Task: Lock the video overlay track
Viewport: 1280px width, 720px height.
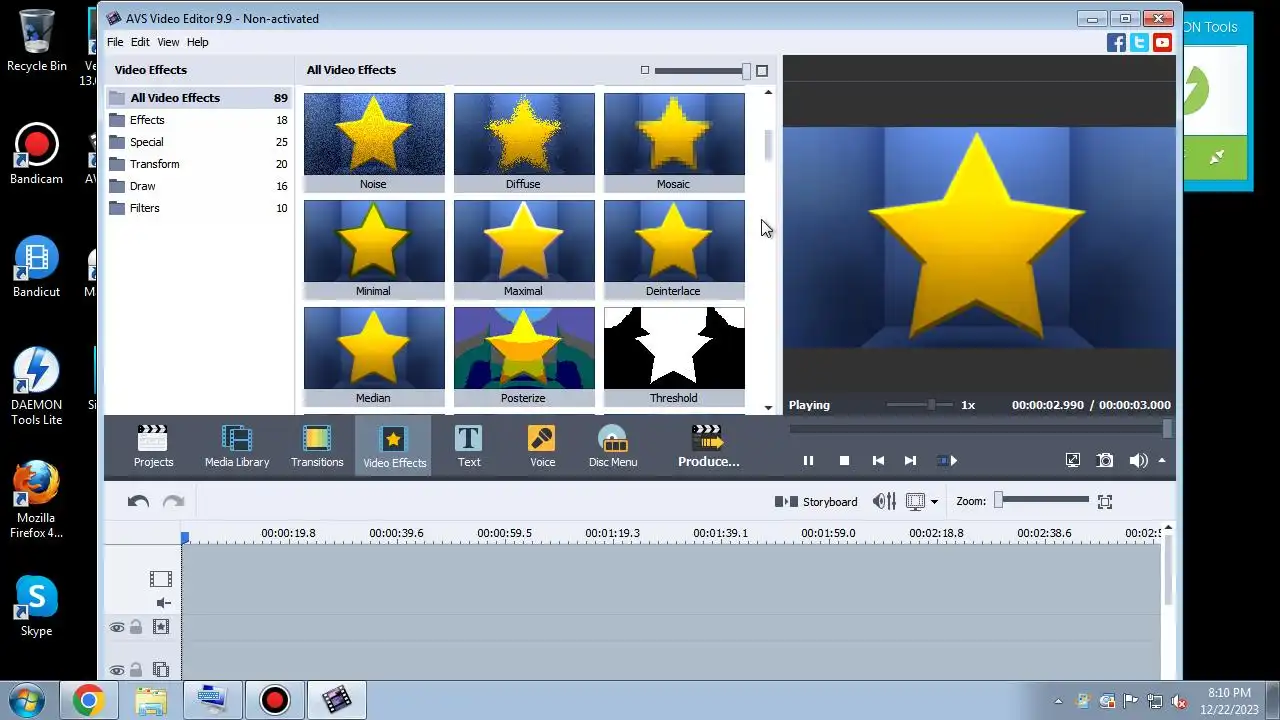Action: (136, 671)
